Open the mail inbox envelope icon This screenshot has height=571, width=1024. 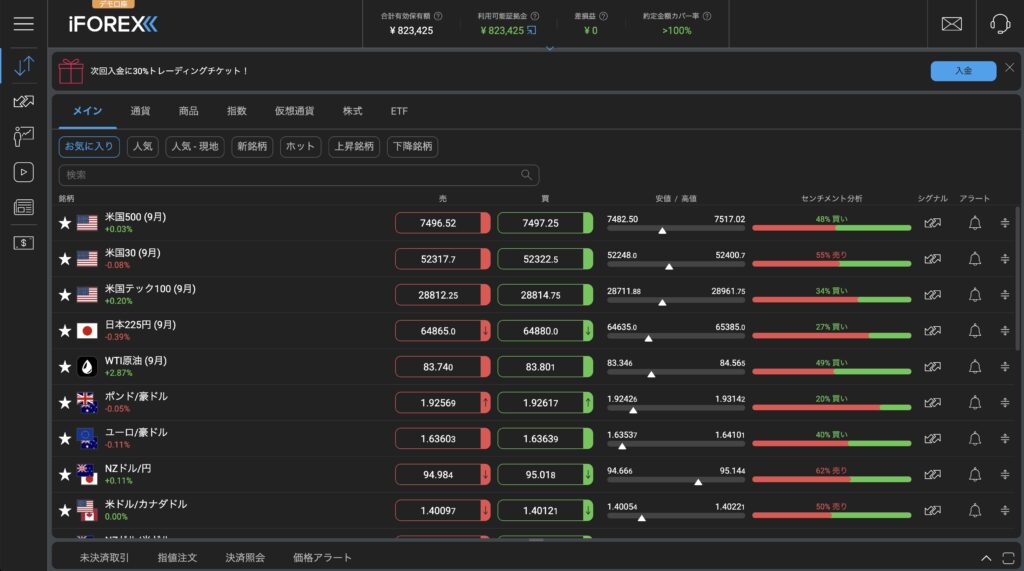click(952, 24)
